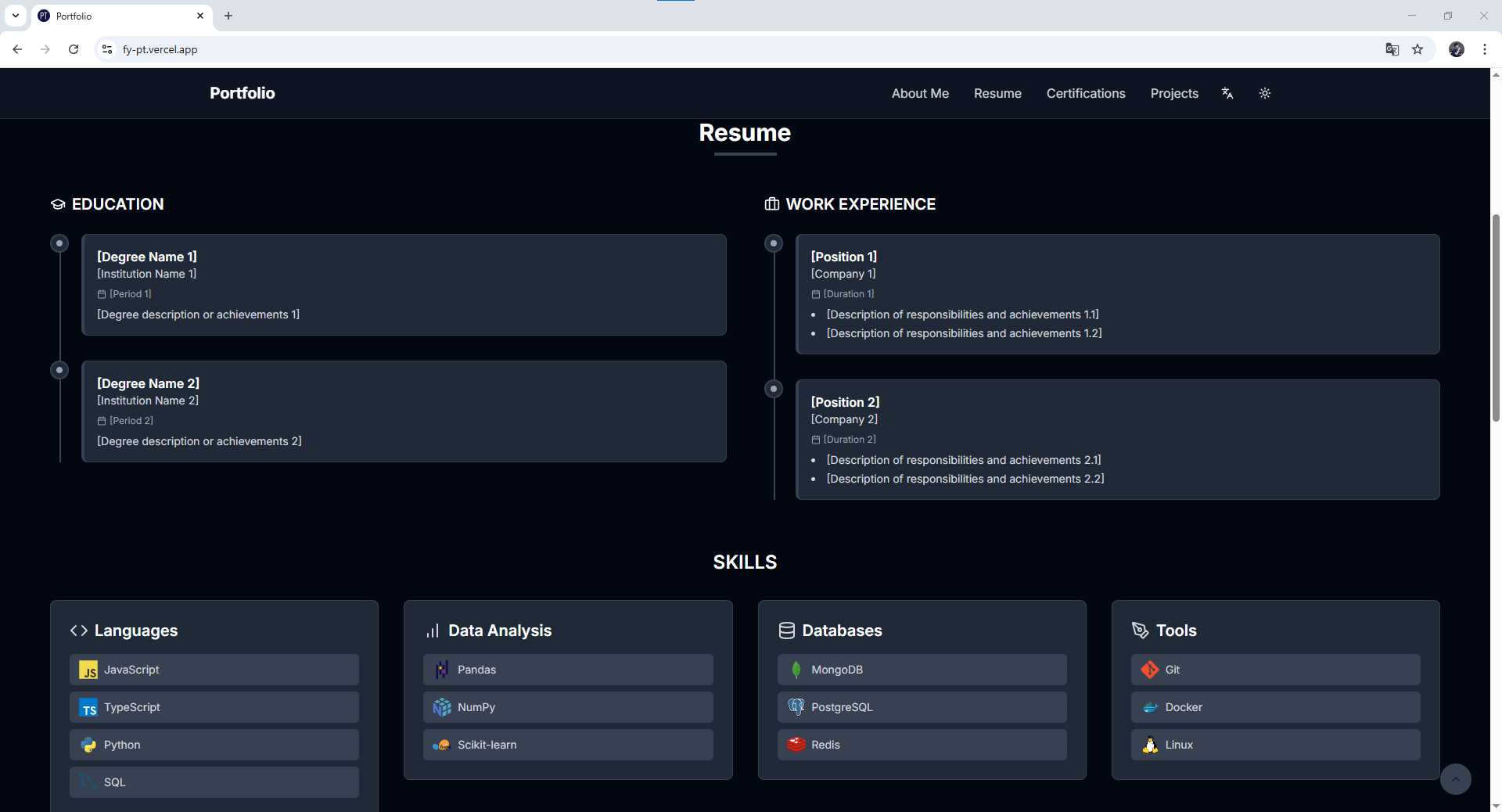Open a new browser tab
Screen dimensions: 1502x812
pyautogui.click(x=228, y=16)
